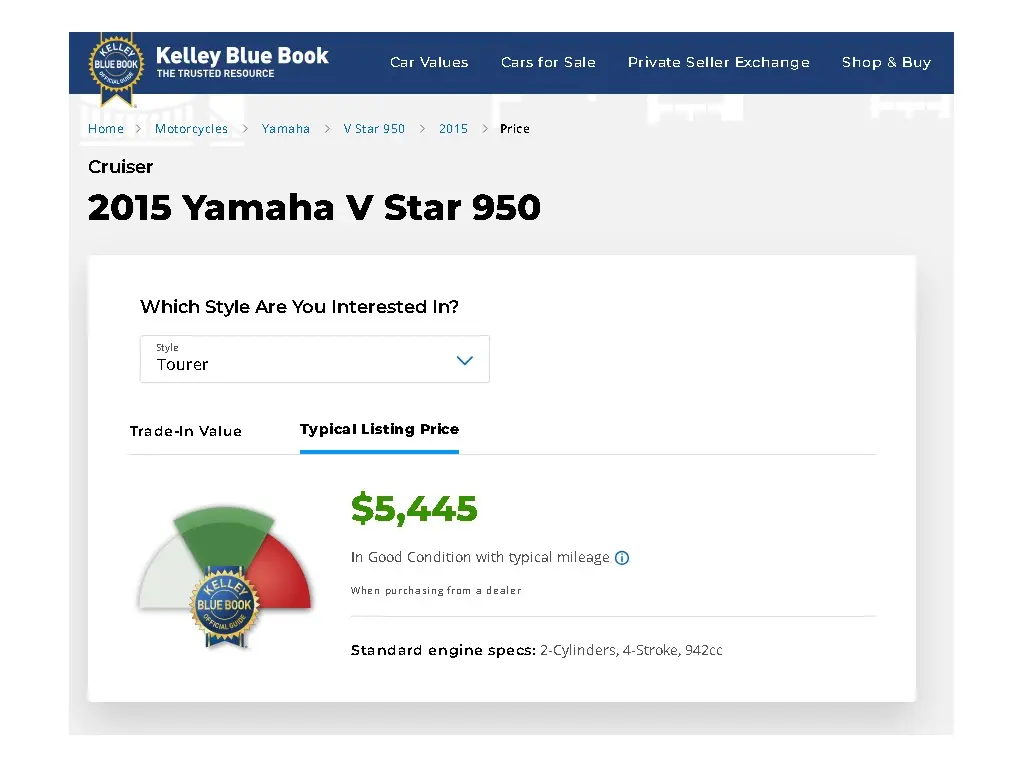1024x768 pixels.
Task: Open the Shop & Buy menu
Action: [x=886, y=62]
